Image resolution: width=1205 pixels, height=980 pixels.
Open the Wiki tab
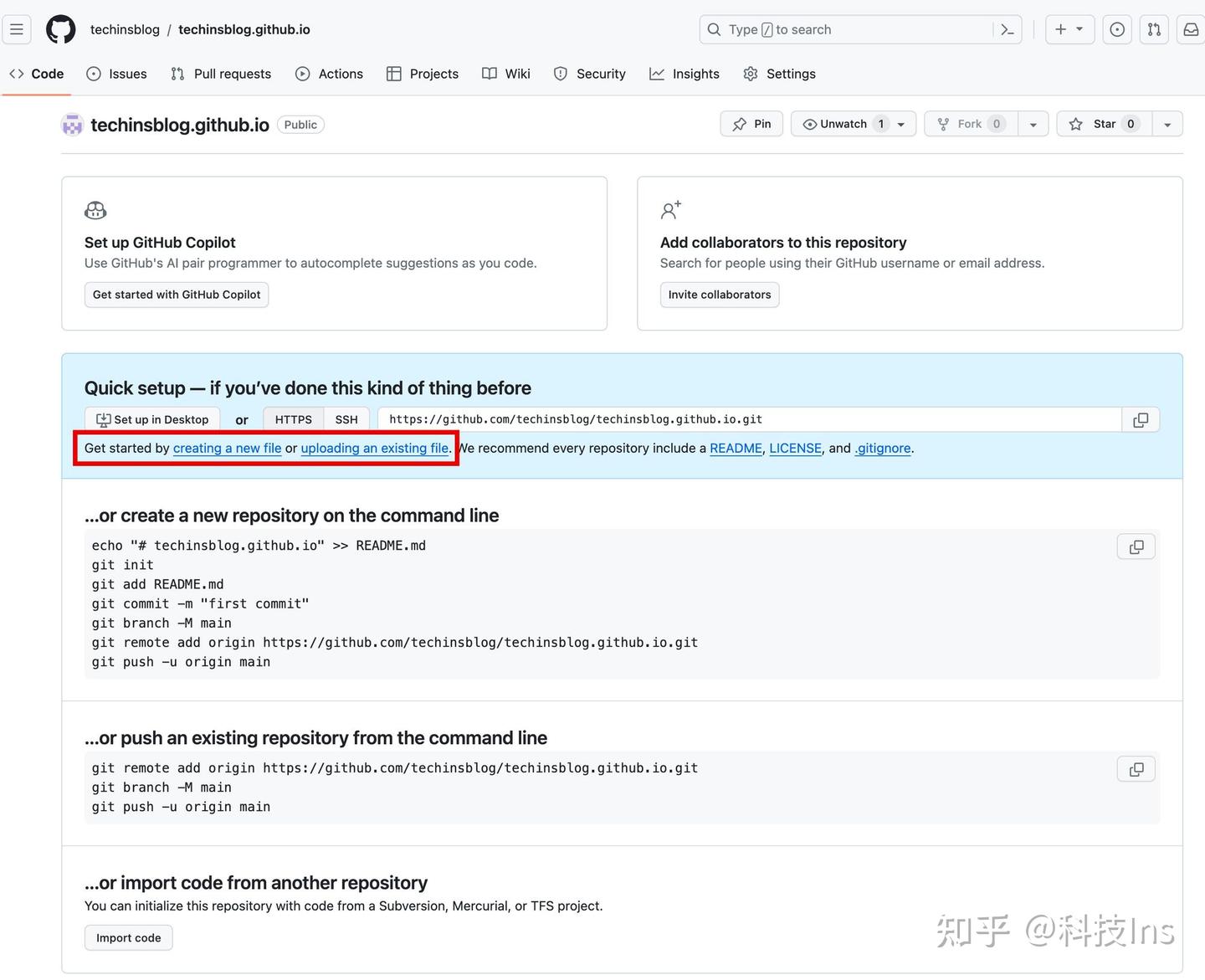(506, 74)
